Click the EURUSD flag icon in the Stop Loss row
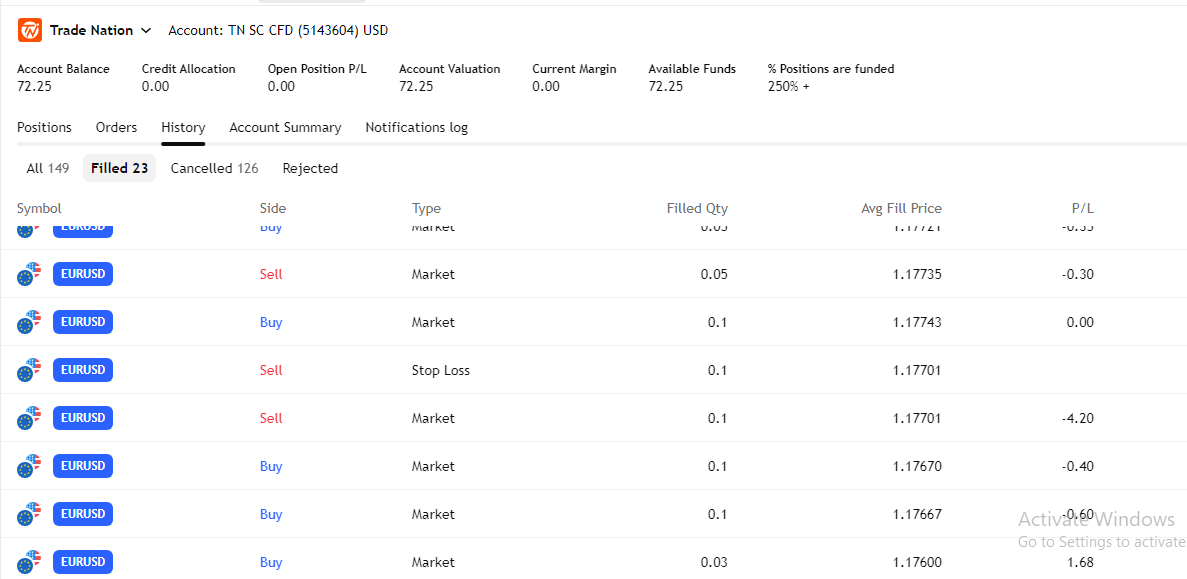Image resolution: width=1187 pixels, height=579 pixels. click(30, 370)
